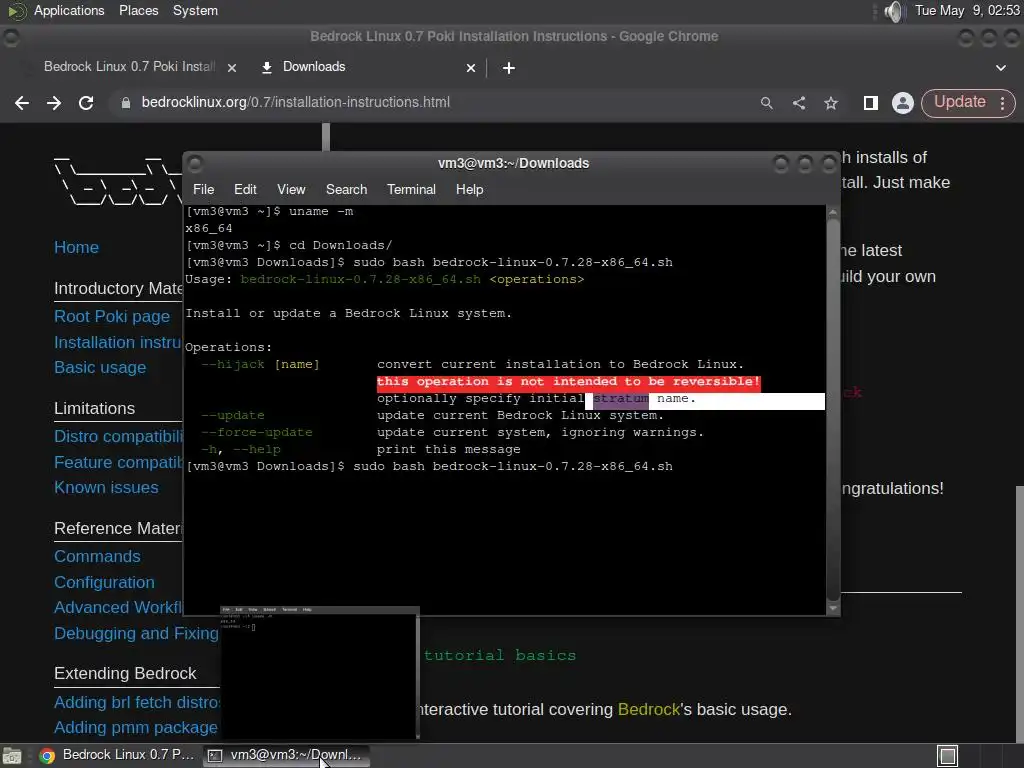Image resolution: width=1024 pixels, height=768 pixels.
Task: Click the Update button in Chrome
Action: click(959, 102)
